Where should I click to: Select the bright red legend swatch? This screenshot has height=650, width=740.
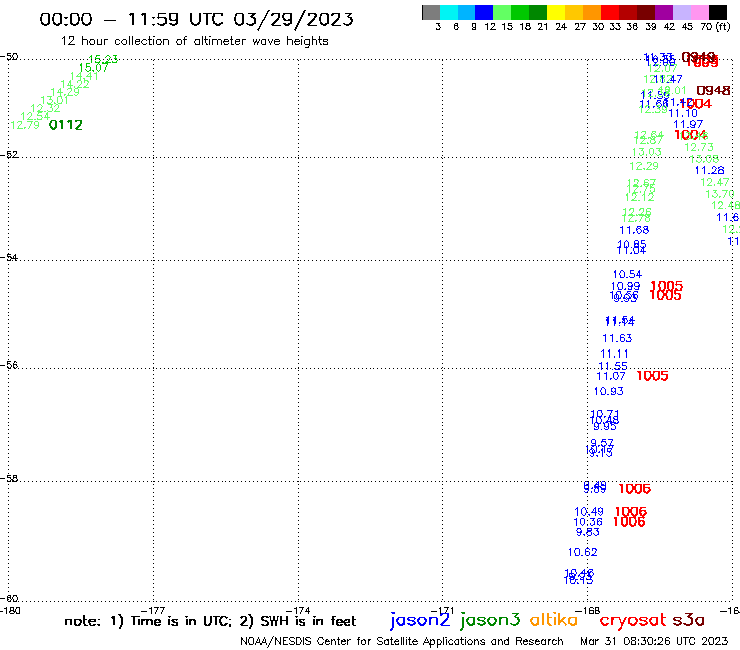pos(610,12)
